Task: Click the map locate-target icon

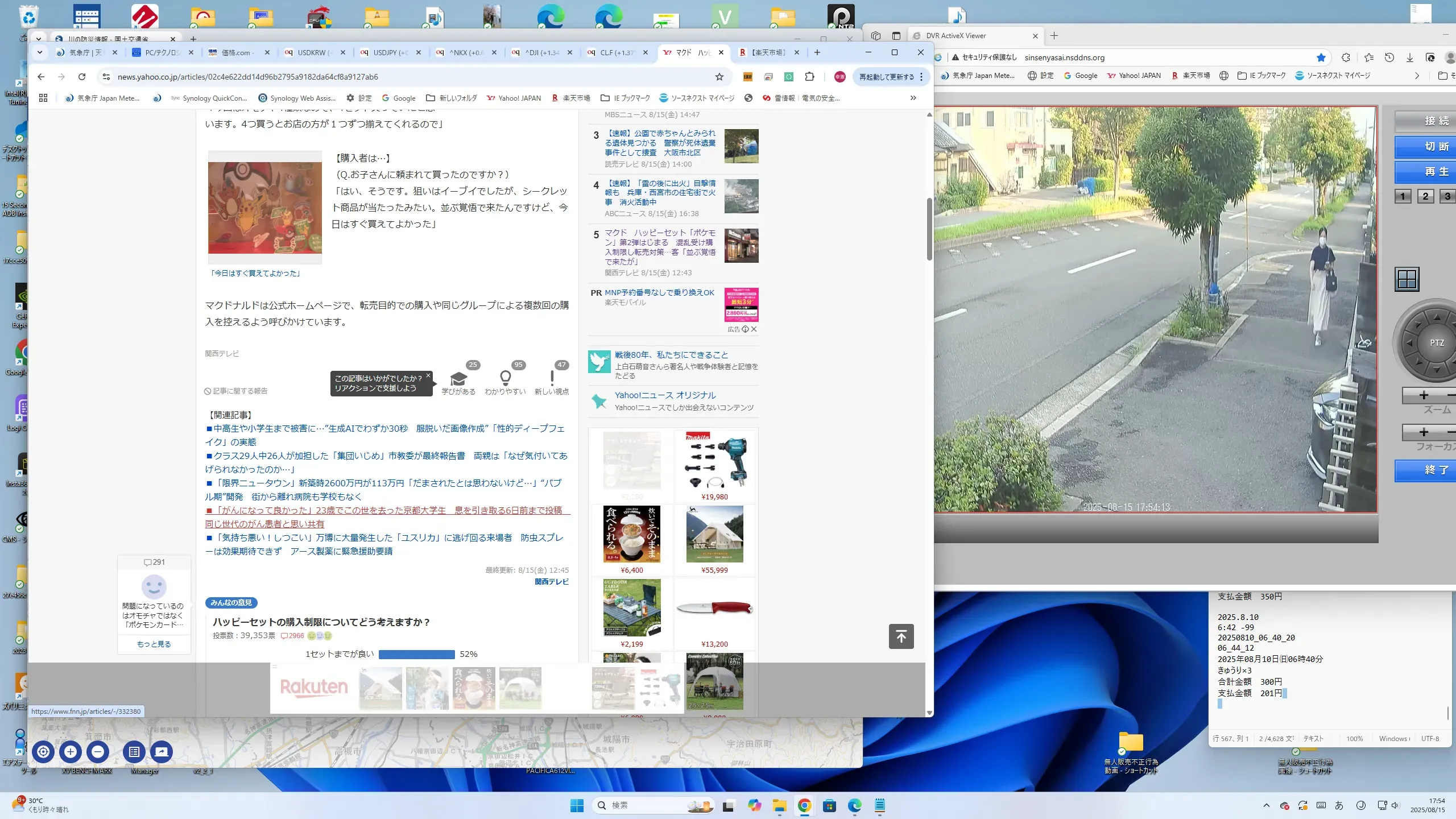Action: pos(43,752)
